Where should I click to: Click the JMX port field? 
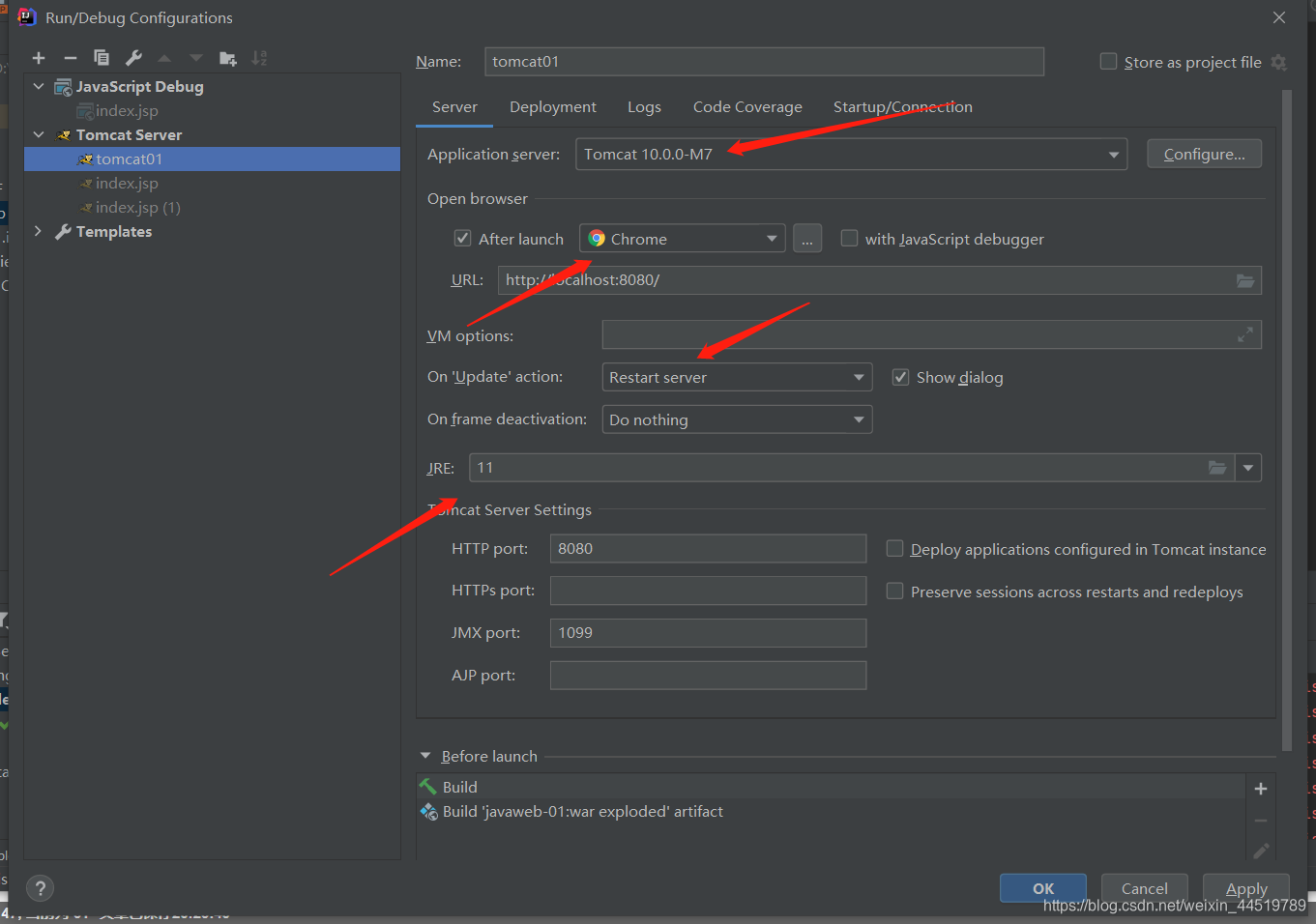click(708, 632)
